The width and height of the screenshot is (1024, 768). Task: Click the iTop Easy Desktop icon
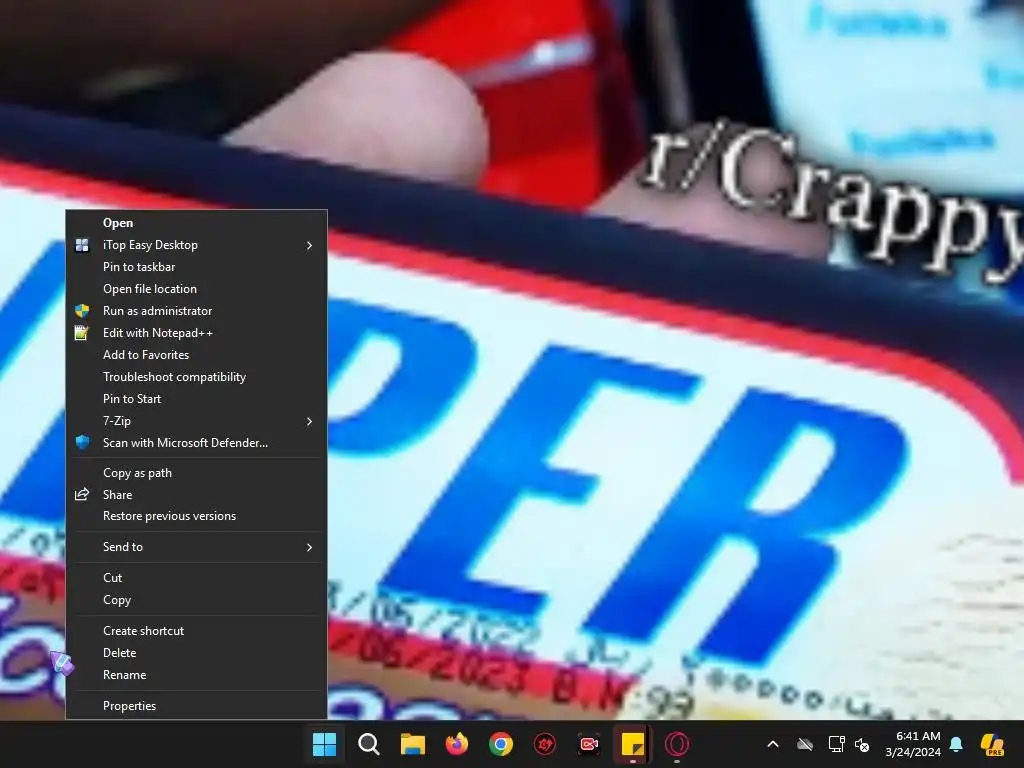82,246
